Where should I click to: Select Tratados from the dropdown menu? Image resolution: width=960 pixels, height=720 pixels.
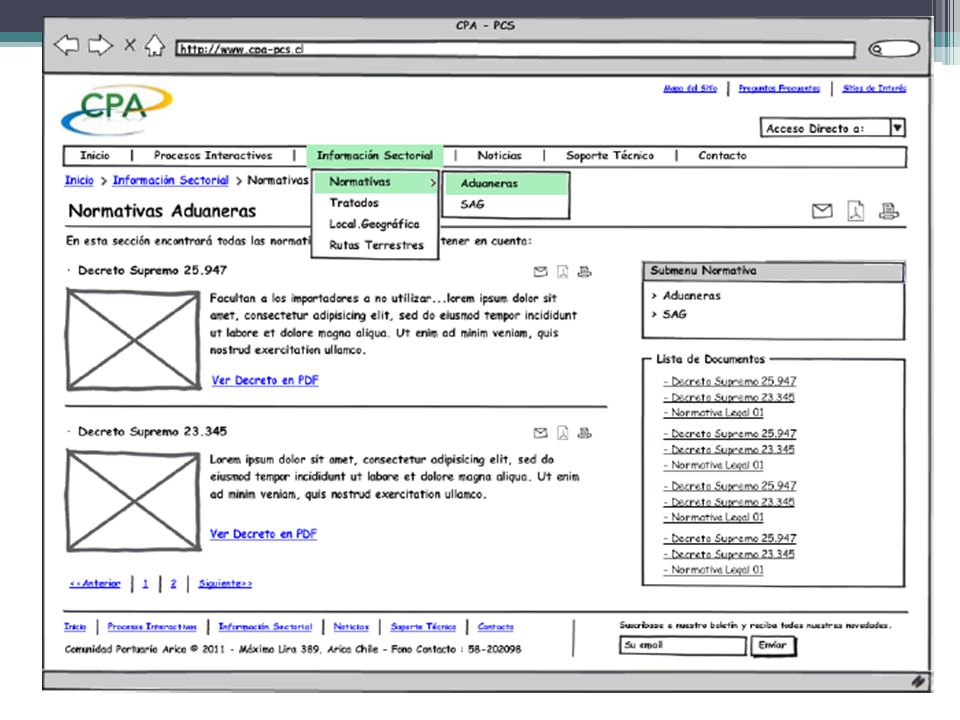pyautogui.click(x=354, y=203)
